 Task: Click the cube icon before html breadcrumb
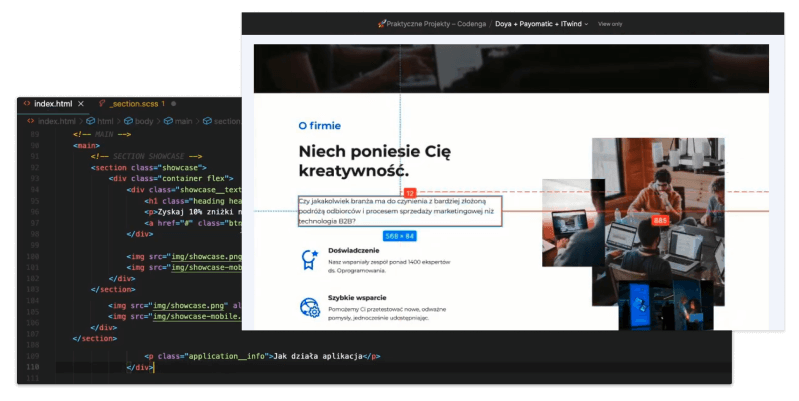[91, 121]
